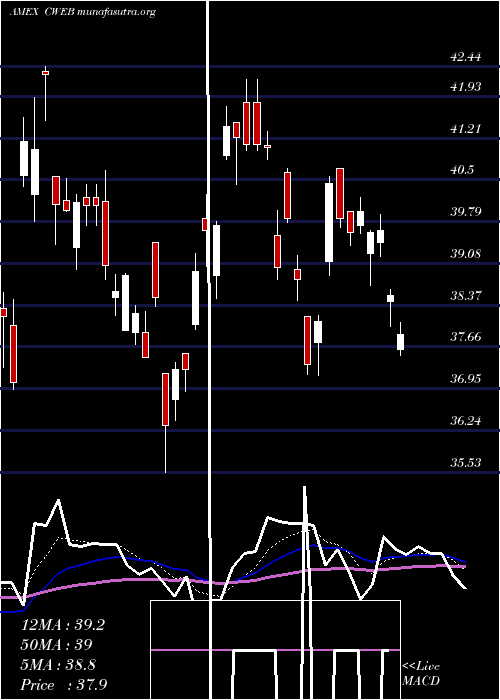Click the Price : 37.9 readout
The width and height of the screenshot is (500, 700).
64,684
